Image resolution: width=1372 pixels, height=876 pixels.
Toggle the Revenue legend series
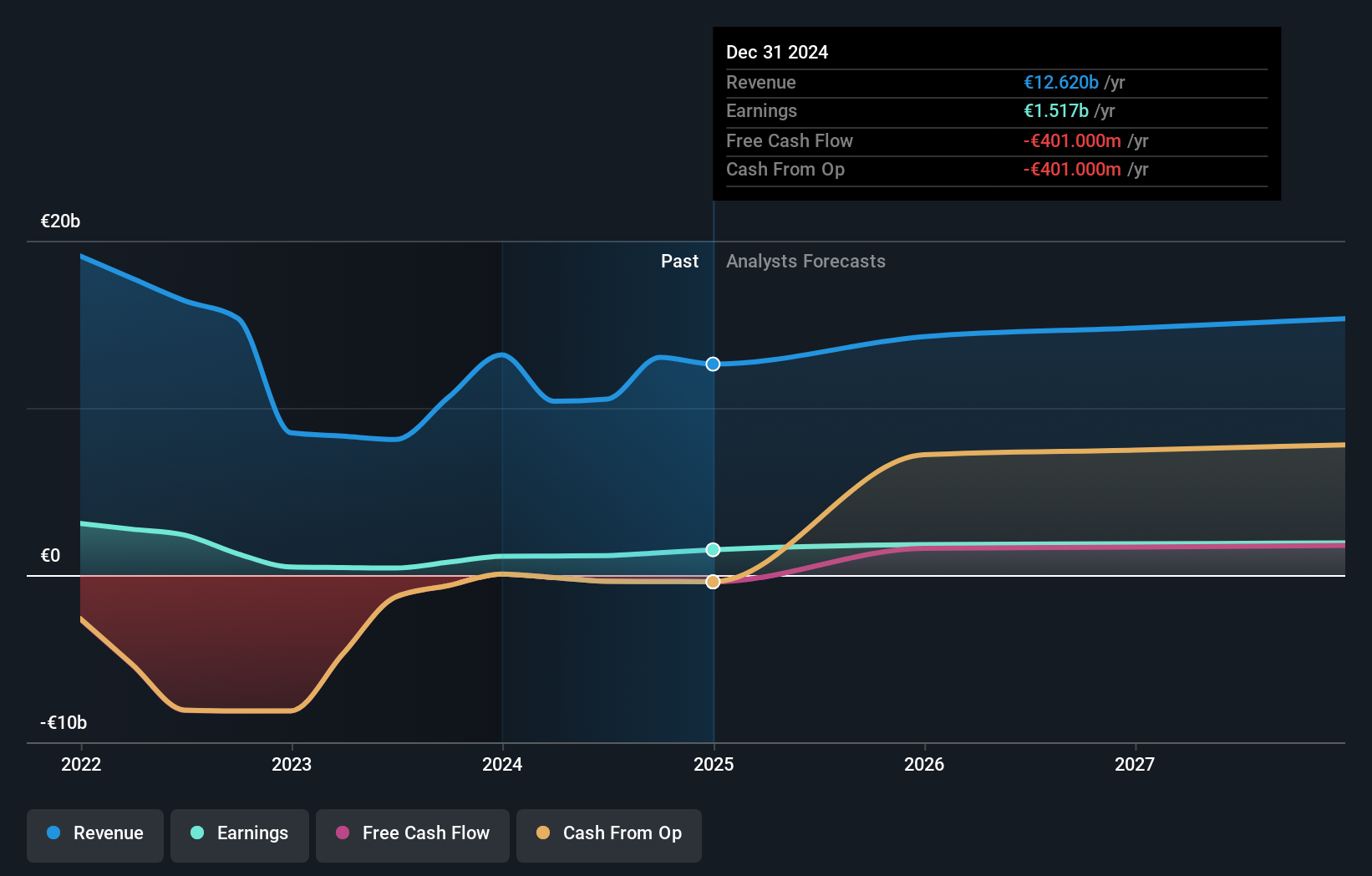[x=95, y=835]
